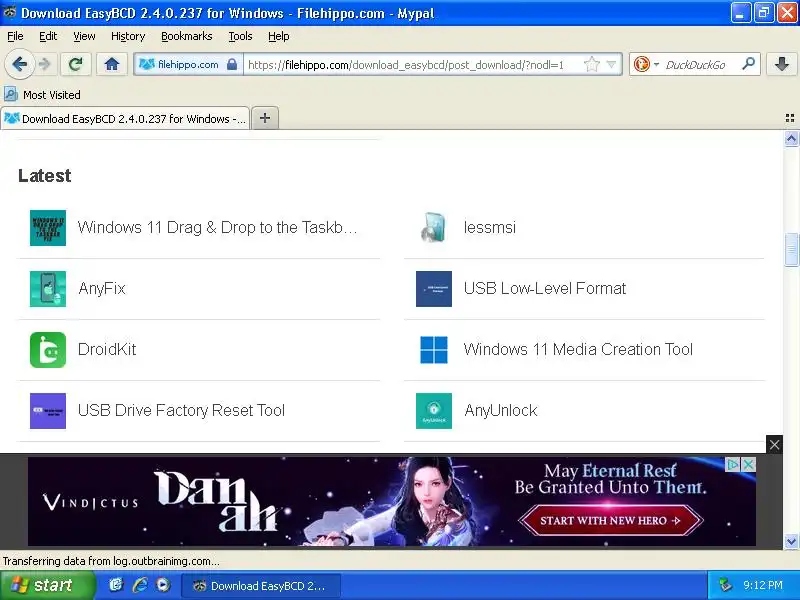Select the Download EasyBCD tab

coord(125,118)
